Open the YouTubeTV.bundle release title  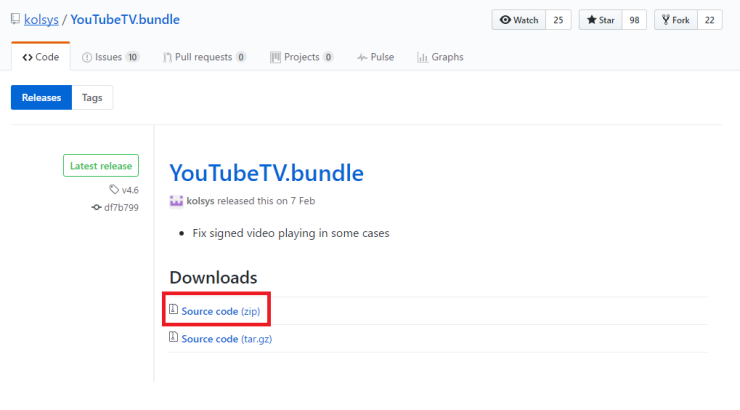point(267,173)
